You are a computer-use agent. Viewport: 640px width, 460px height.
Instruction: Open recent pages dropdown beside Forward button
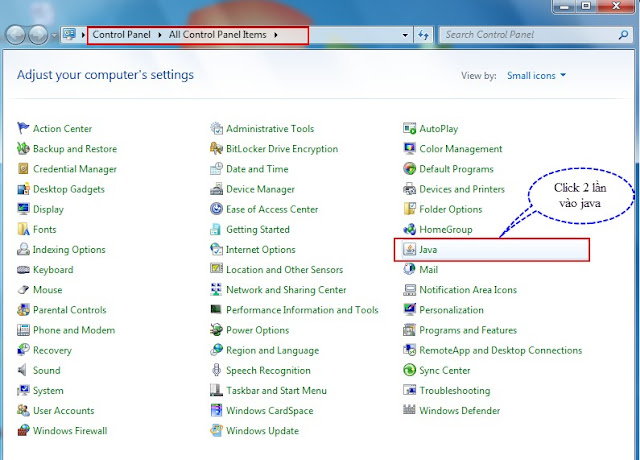pyautogui.click(x=54, y=36)
